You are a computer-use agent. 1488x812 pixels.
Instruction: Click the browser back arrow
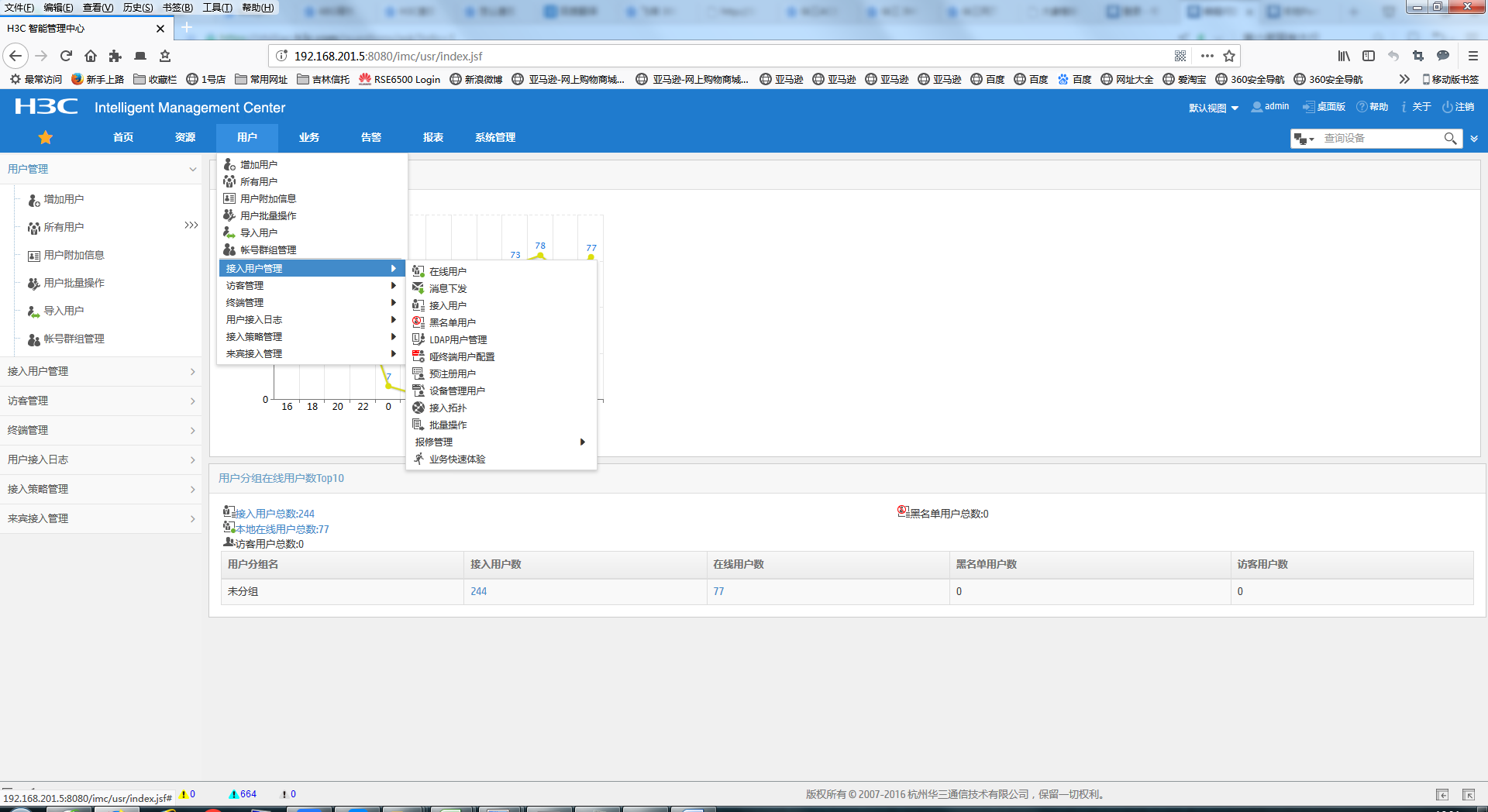click(x=15, y=56)
